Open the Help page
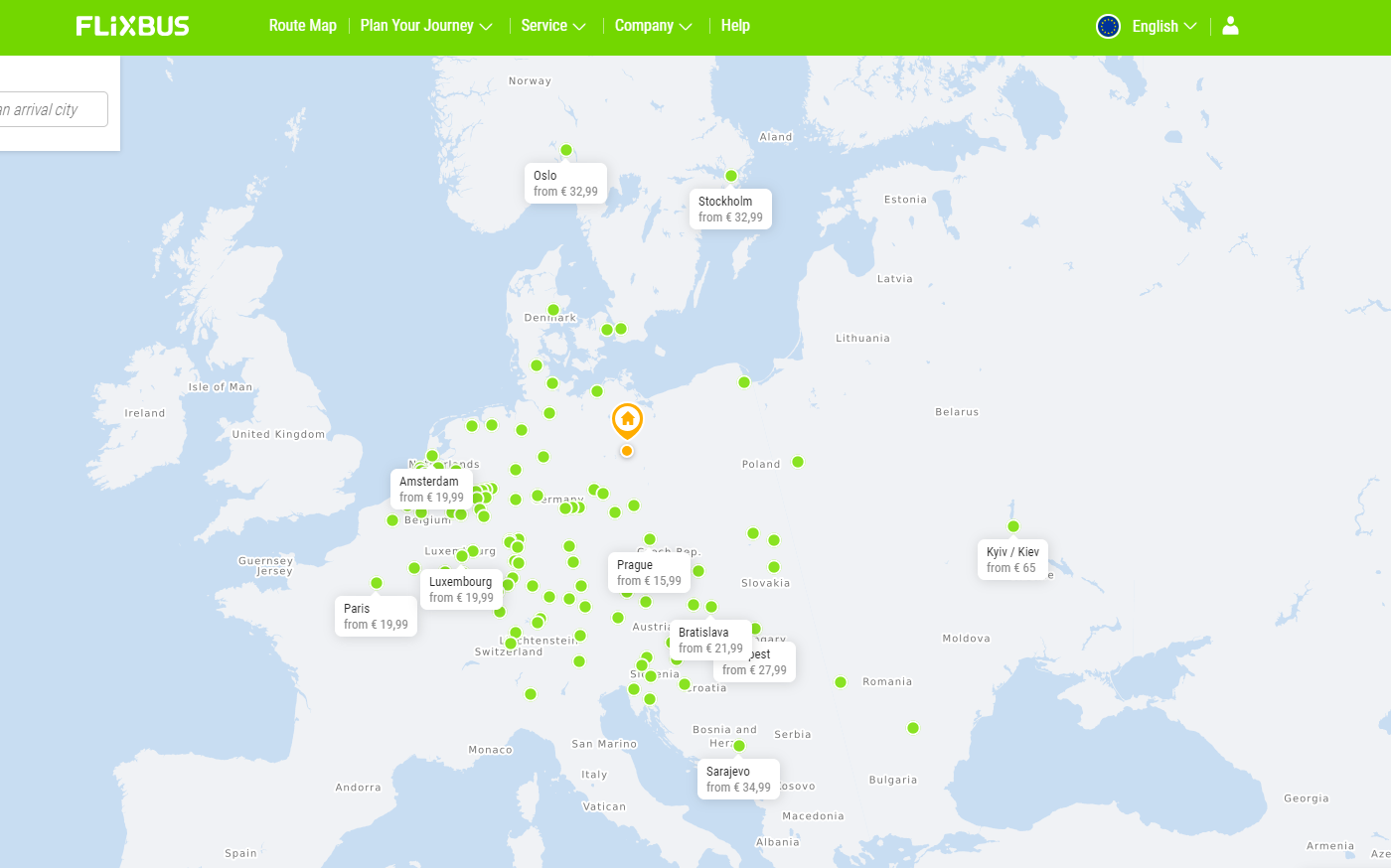The image size is (1391, 868). 735,26
